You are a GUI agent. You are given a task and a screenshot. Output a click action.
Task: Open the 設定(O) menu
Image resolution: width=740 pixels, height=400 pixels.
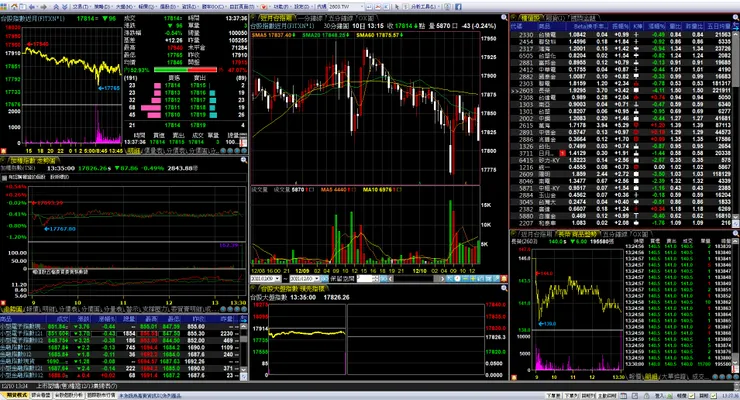[302, 7]
